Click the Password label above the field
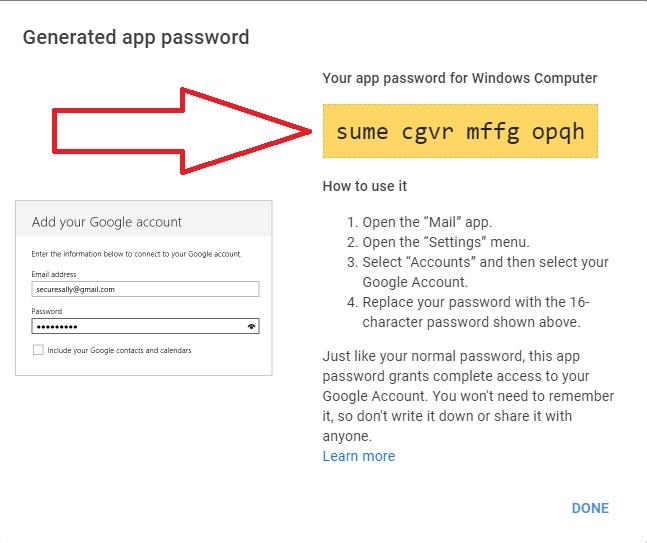Screen dimensions: 647x543 click(x=47, y=312)
